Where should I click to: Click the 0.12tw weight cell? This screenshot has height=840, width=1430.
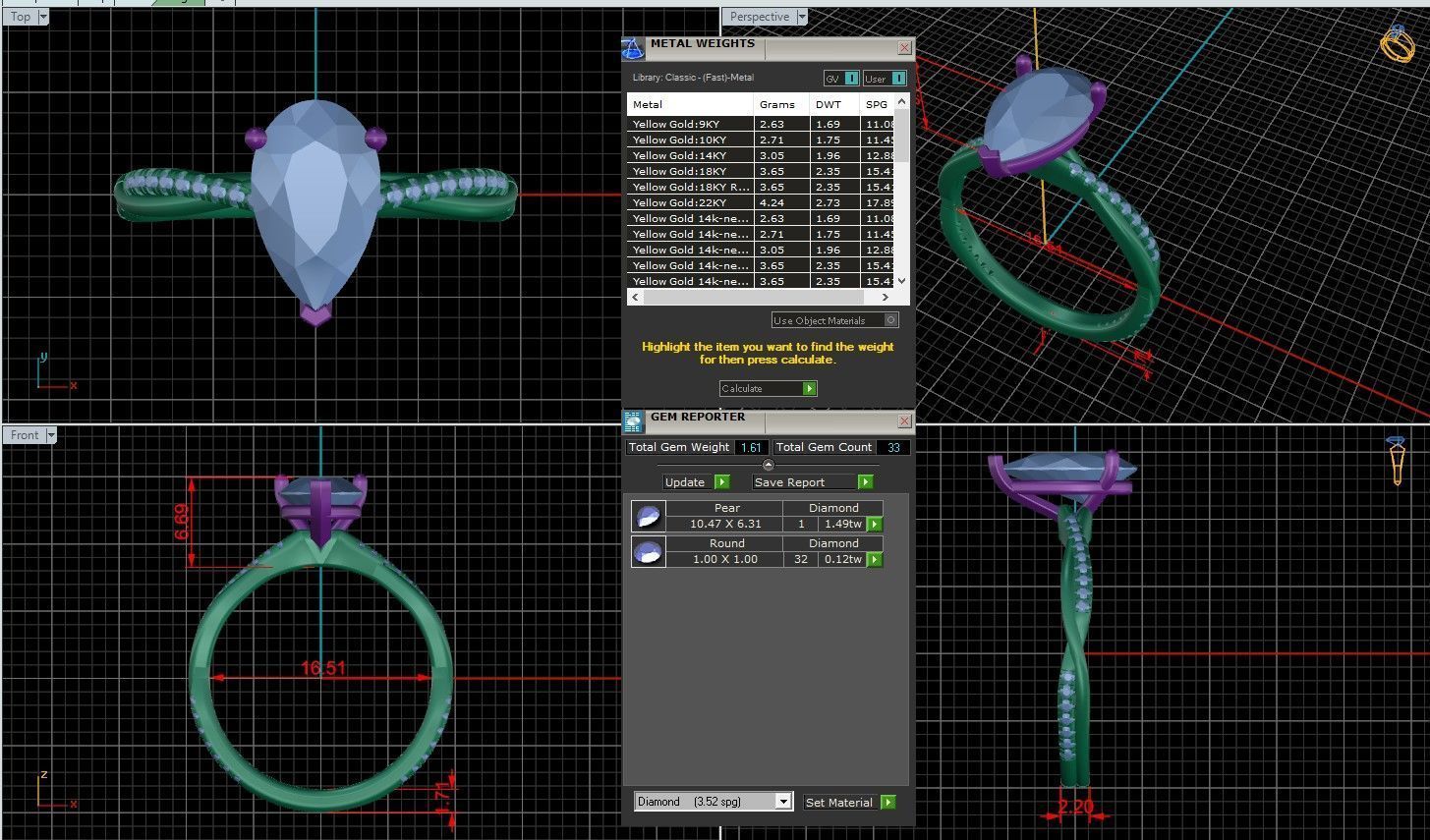842,559
